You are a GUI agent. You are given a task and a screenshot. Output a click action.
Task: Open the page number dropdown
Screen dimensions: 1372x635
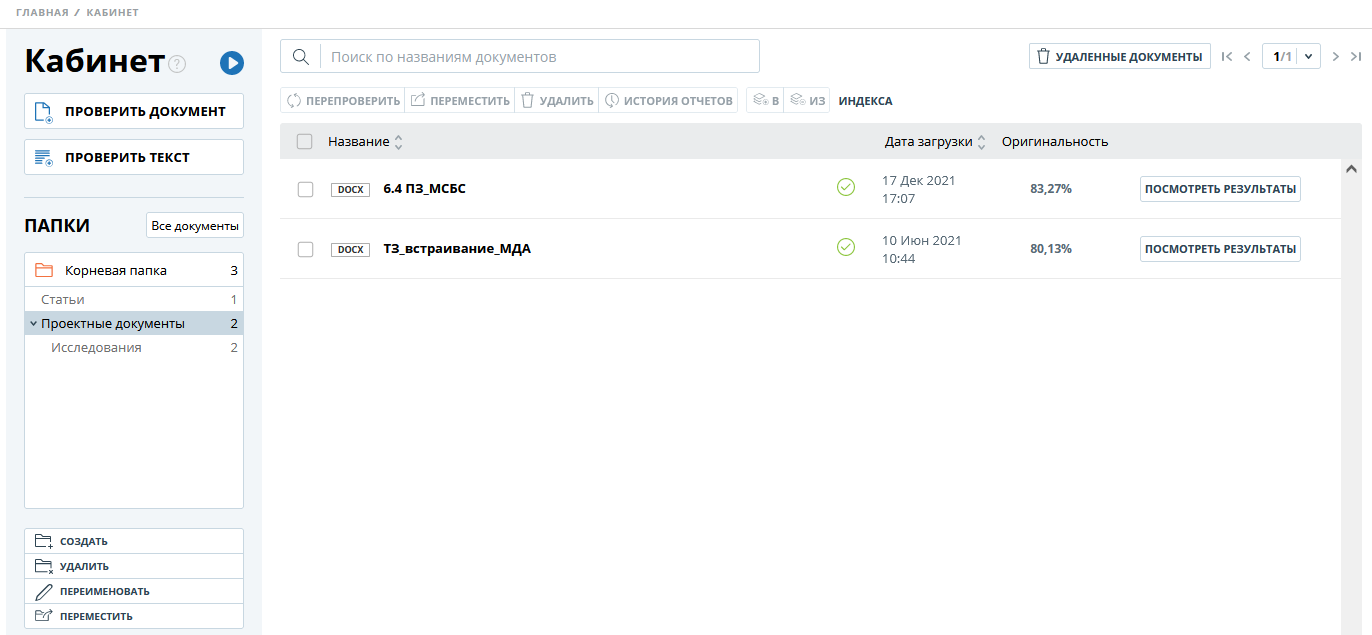click(1308, 57)
